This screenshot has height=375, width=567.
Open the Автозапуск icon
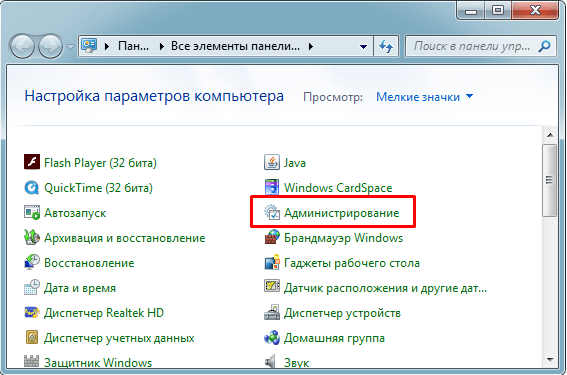(32, 212)
